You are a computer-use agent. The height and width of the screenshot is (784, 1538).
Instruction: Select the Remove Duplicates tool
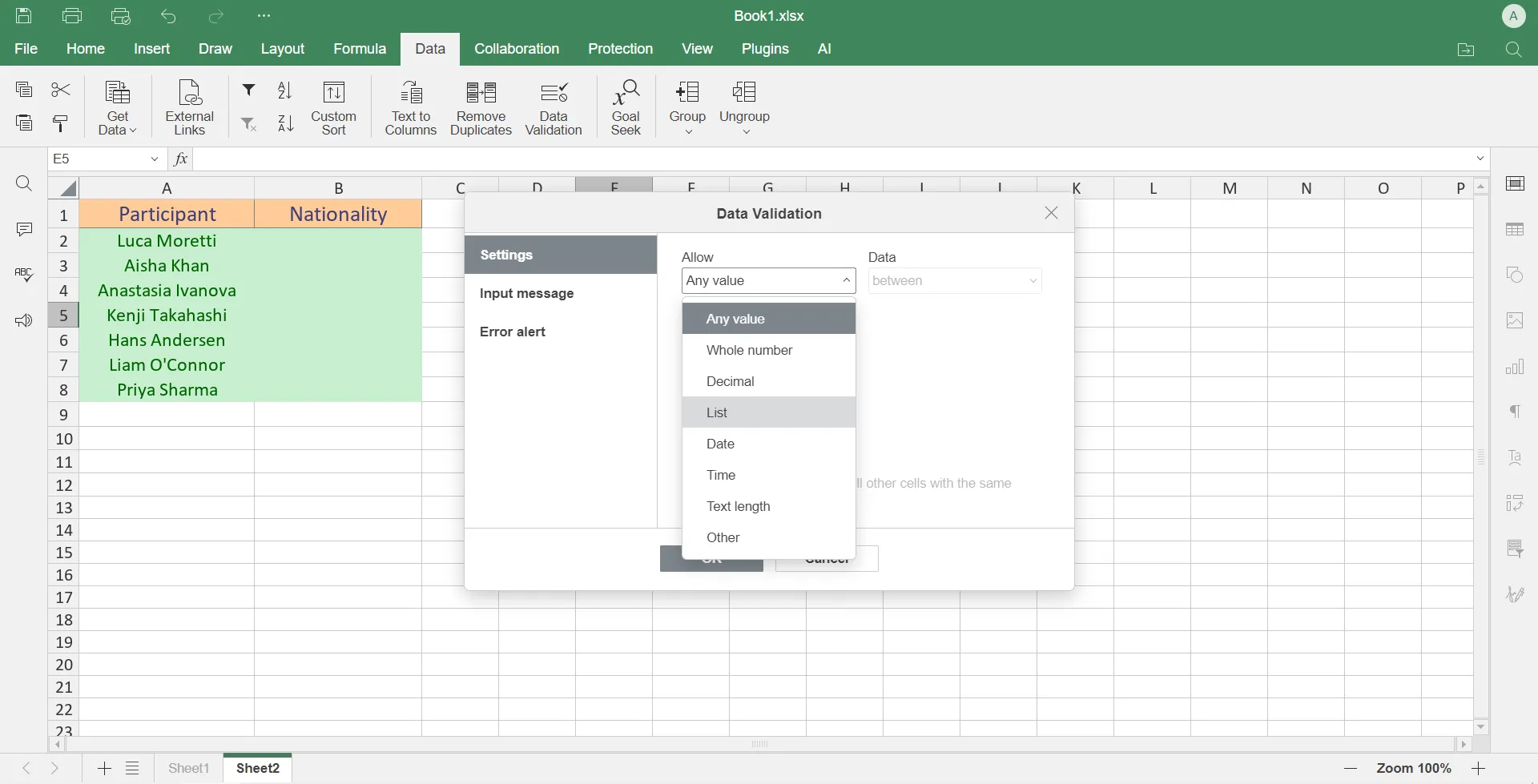[x=481, y=107]
